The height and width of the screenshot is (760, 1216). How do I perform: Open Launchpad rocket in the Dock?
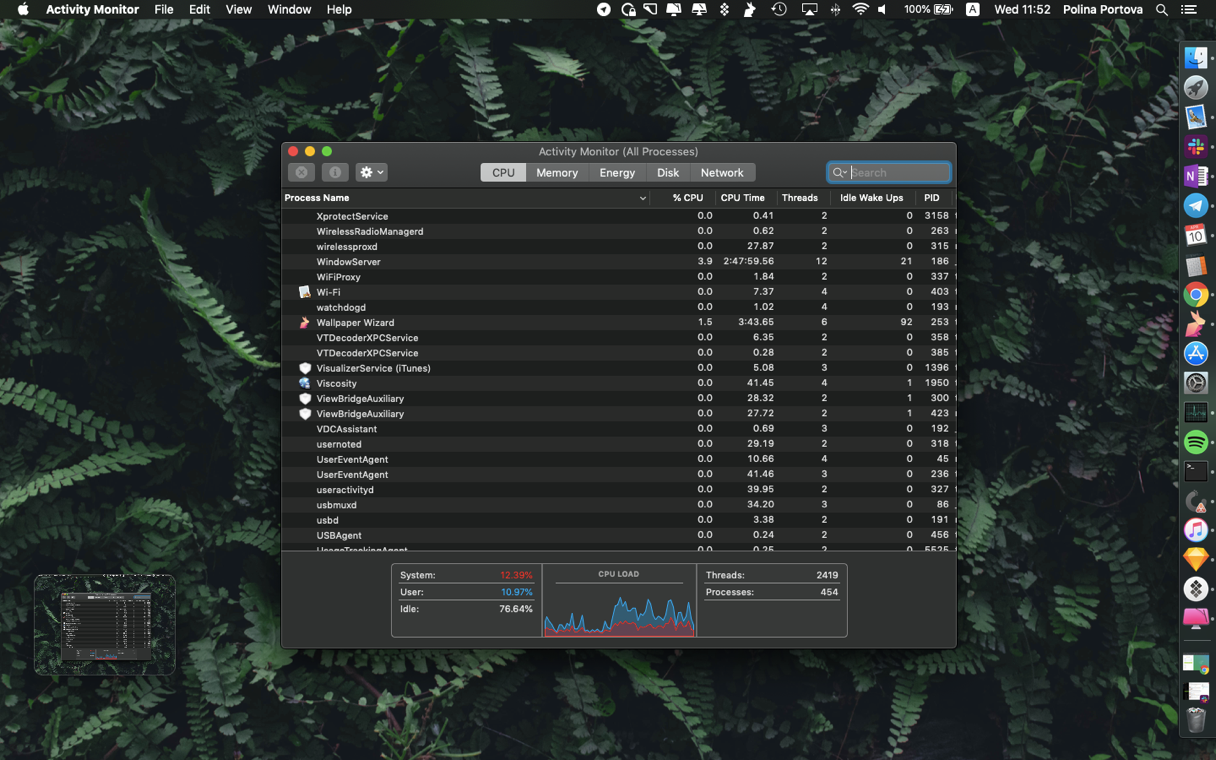[1196, 88]
